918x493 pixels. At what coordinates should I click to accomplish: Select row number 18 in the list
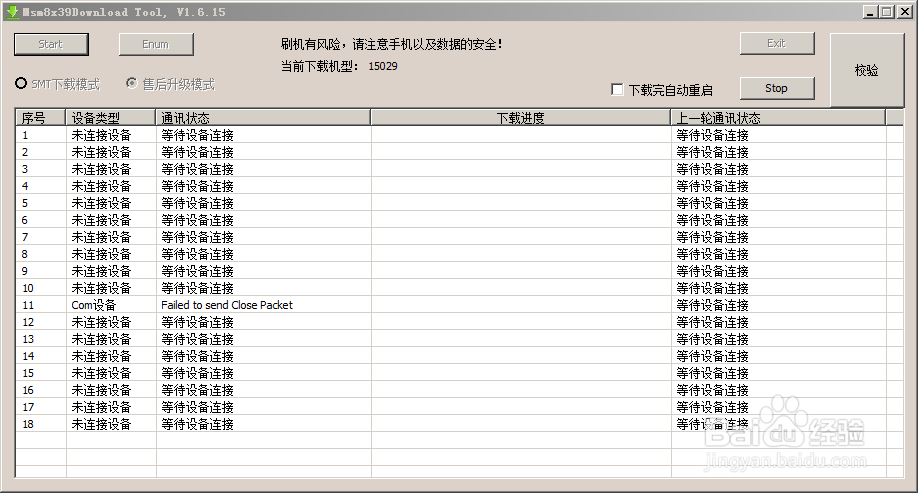tap(28, 424)
